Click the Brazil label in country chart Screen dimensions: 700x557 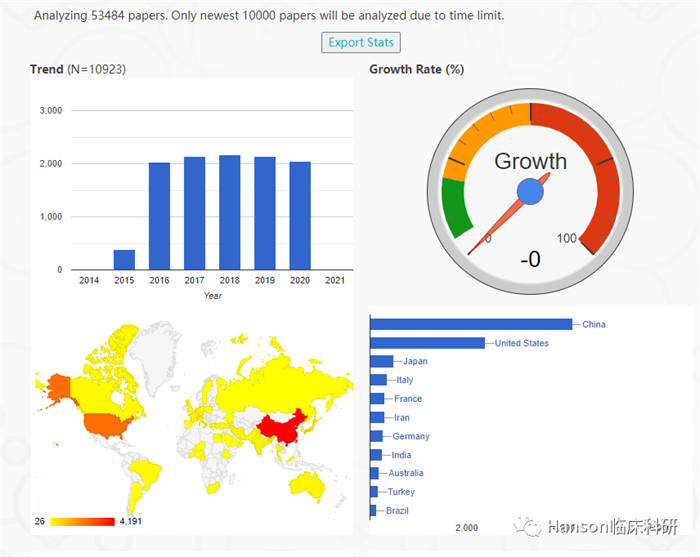tap(397, 511)
